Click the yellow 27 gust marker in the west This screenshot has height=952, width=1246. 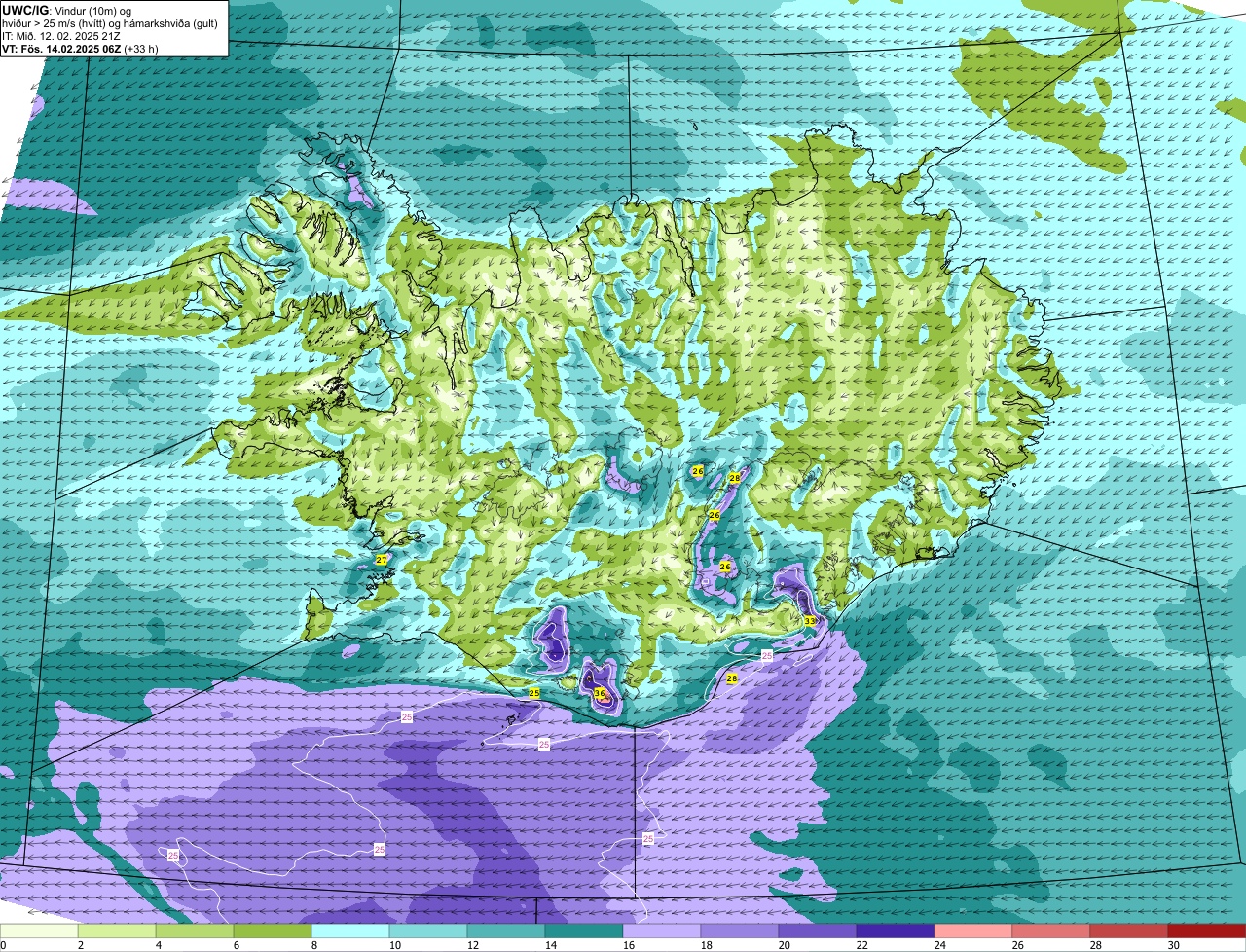tap(382, 560)
